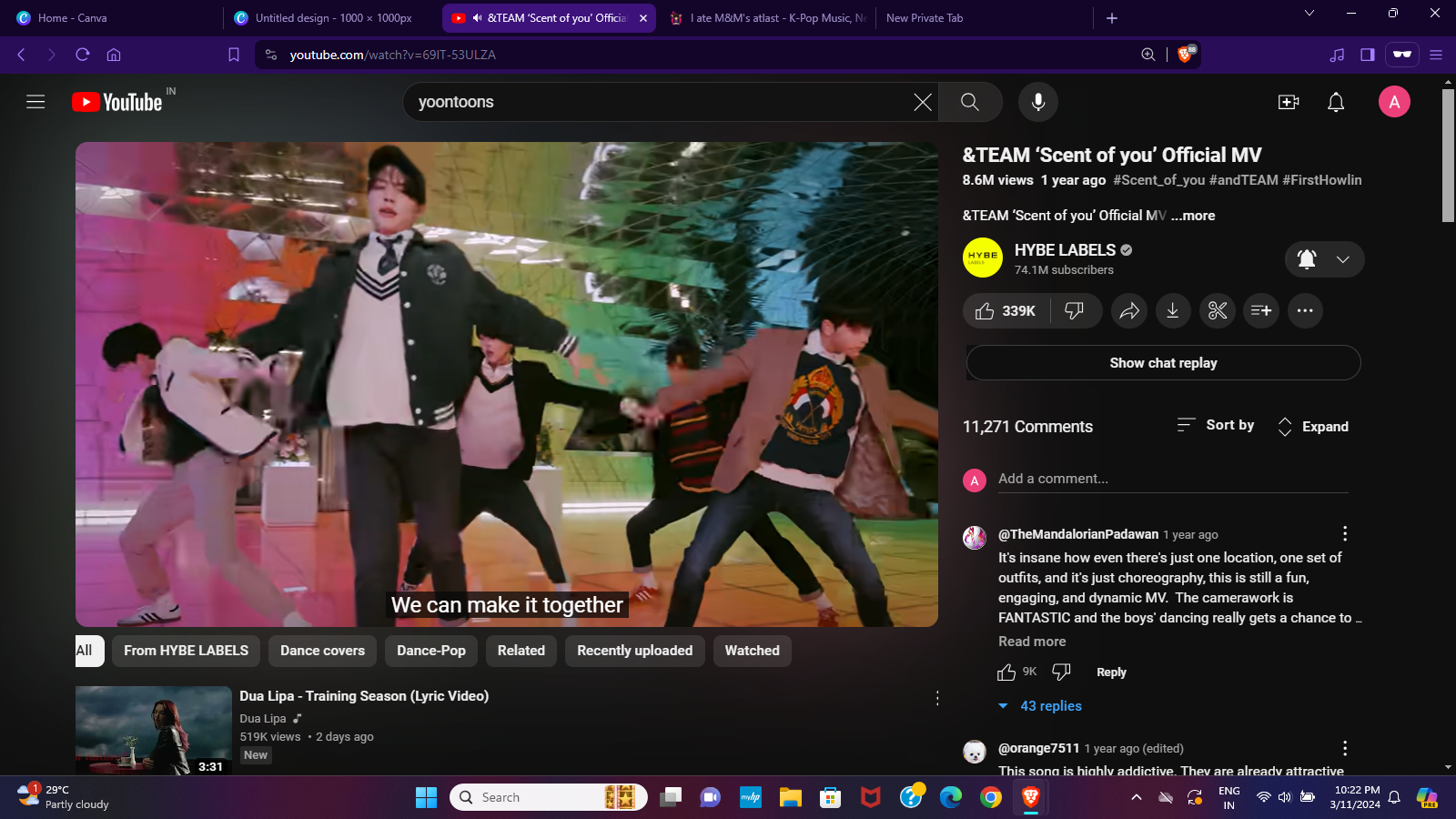This screenshot has width=1456, height=819.
Task: Download the video
Action: [x=1173, y=311]
